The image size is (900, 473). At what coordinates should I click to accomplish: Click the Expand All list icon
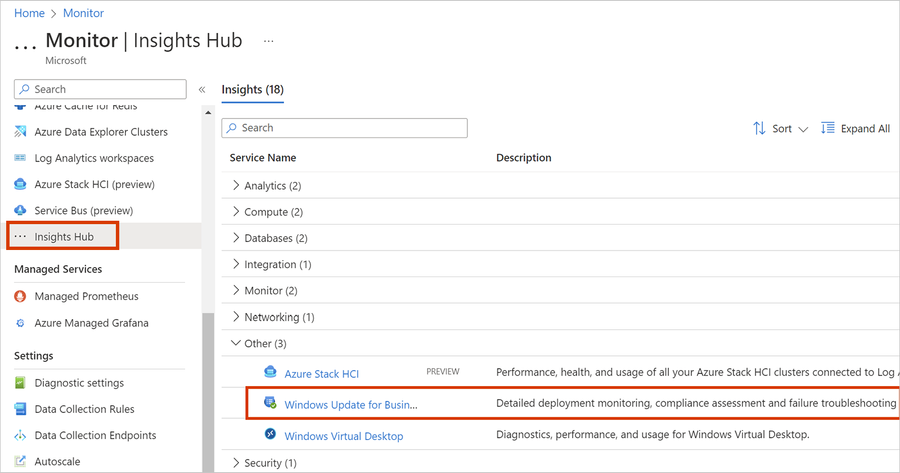pyautogui.click(x=828, y=128)
